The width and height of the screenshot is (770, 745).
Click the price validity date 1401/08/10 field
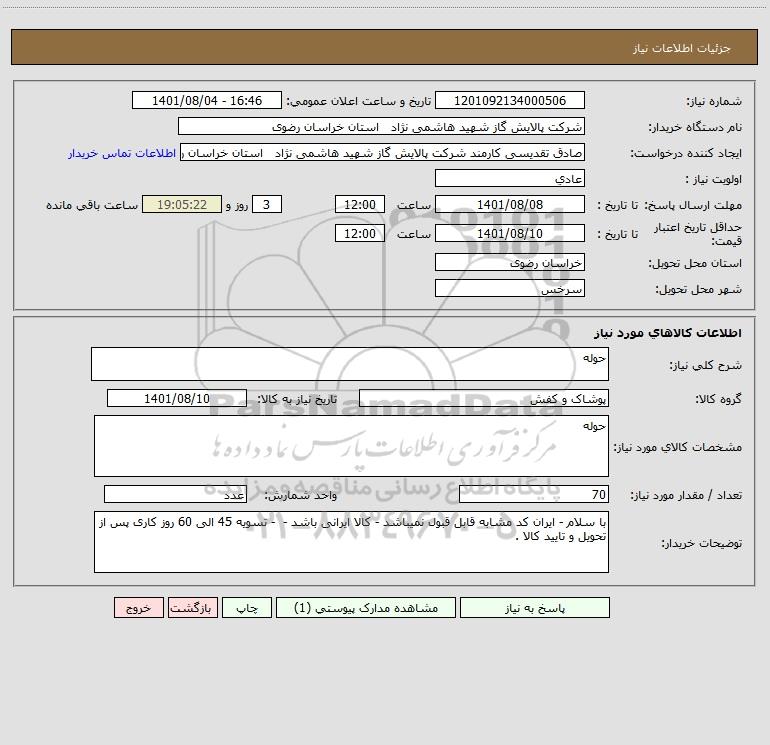tap(510, 233)
